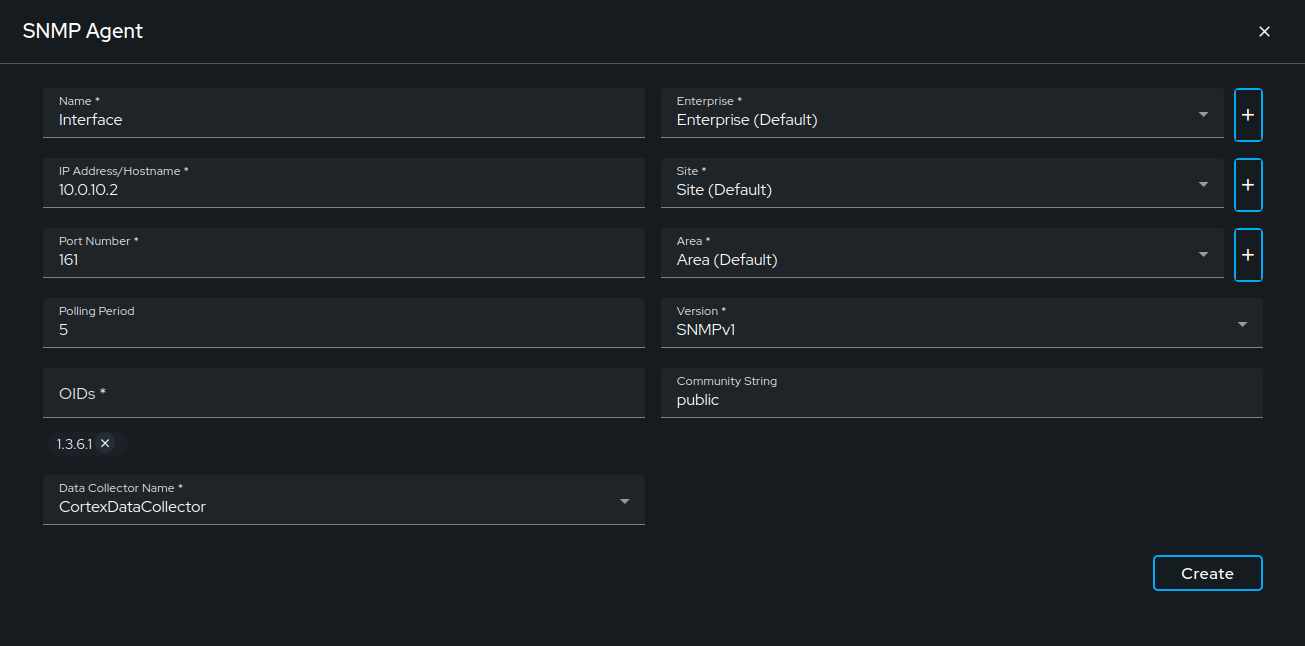This screenshot has width=1305, height=646.
Task: Click the Create button
Action: [1207, 573]
